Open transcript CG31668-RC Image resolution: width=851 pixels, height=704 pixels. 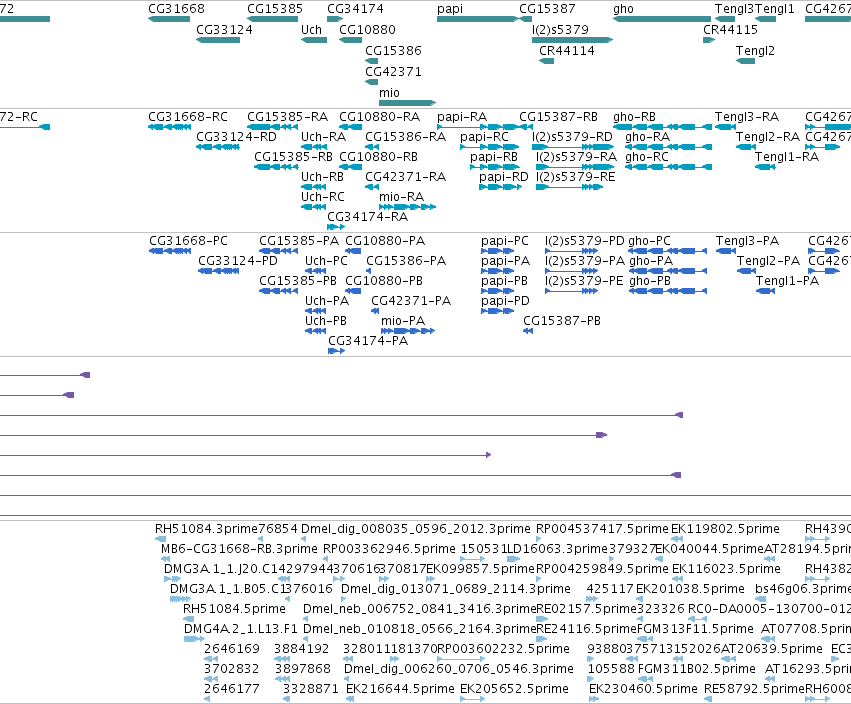(188, 117)
